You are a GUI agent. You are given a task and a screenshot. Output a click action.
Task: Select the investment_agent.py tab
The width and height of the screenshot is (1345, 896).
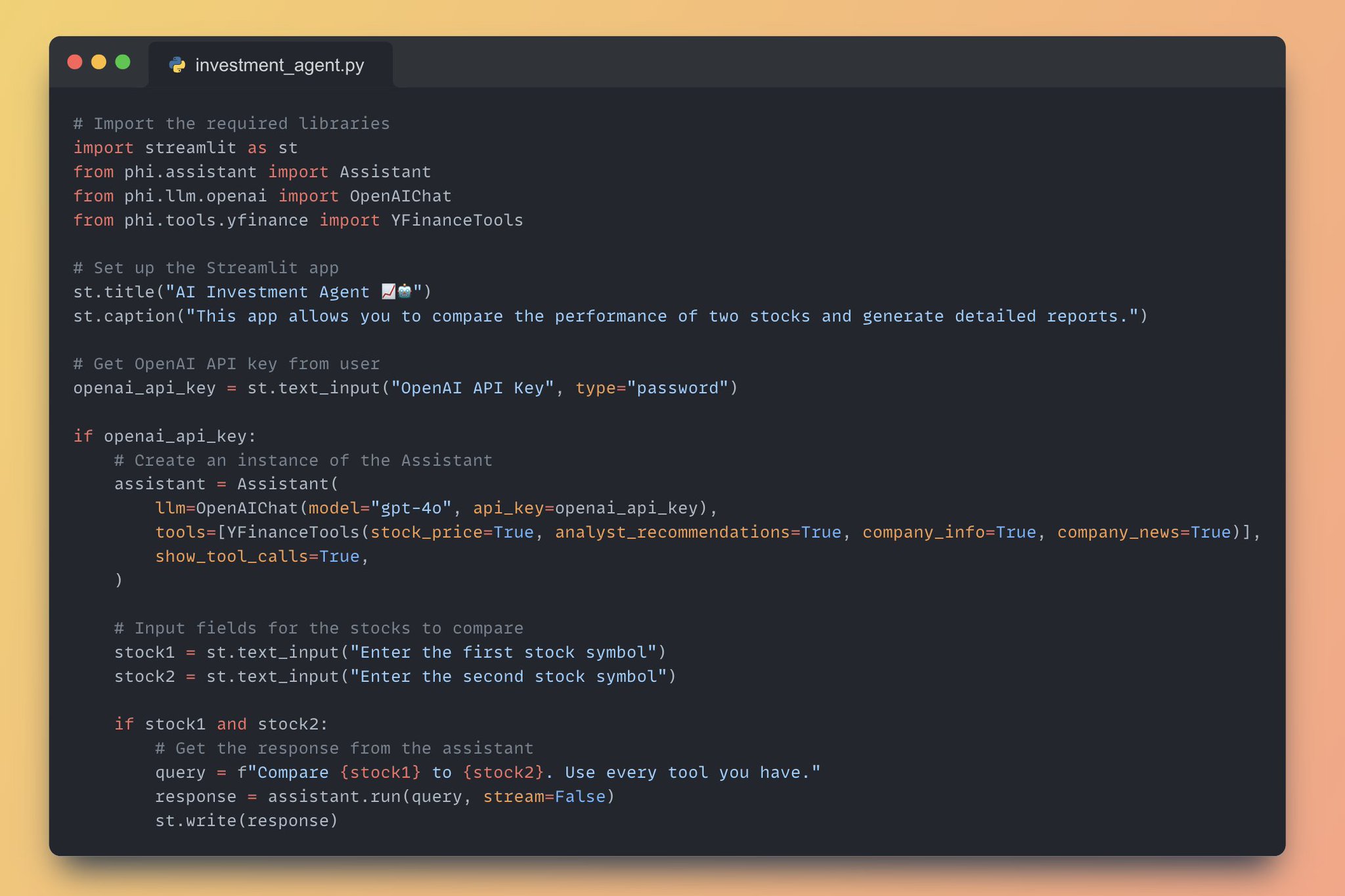pyautogui.click(x=271, y=65)
